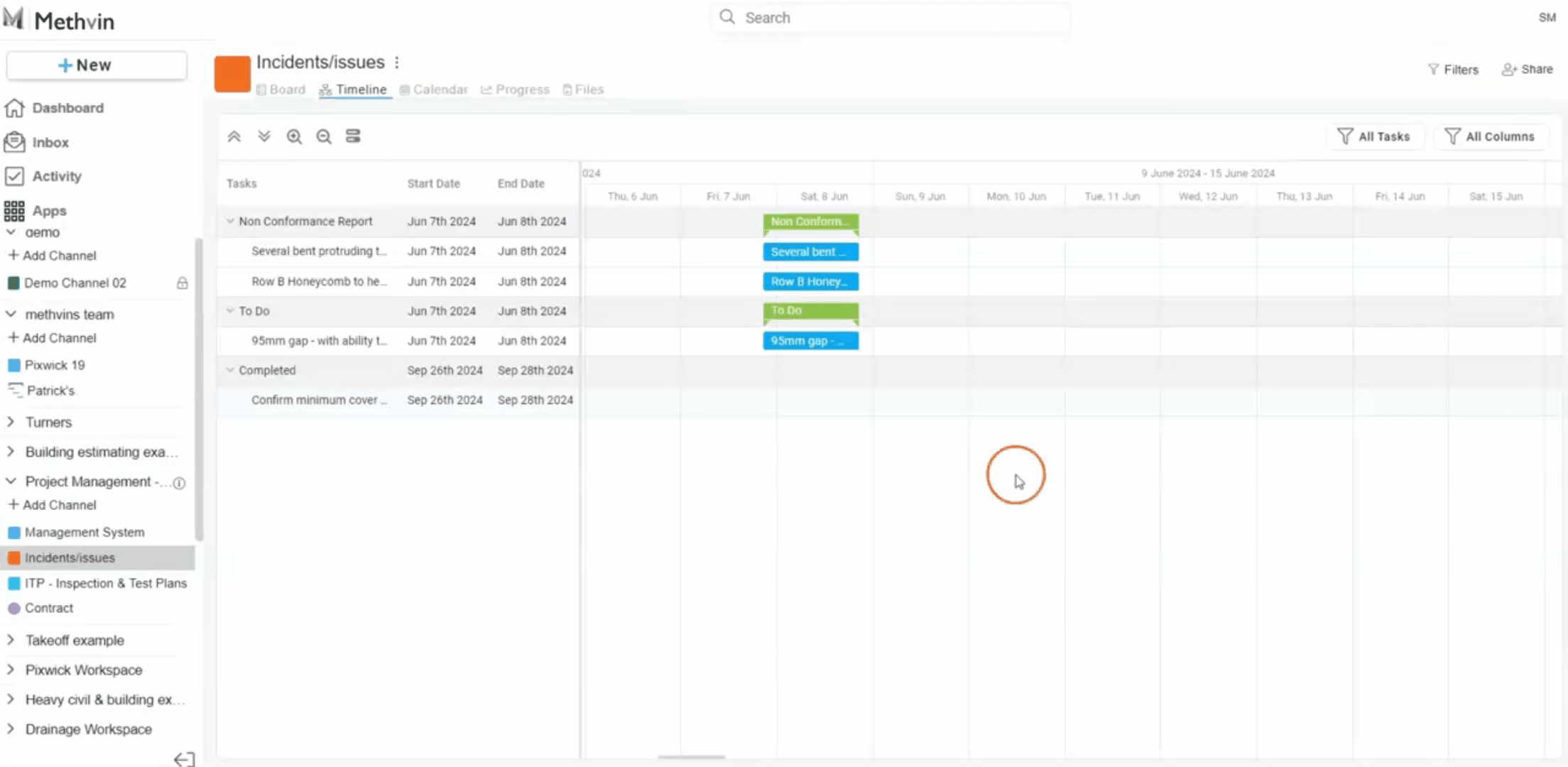Click the New button
1568x767 pixels.
coord(97,65)
